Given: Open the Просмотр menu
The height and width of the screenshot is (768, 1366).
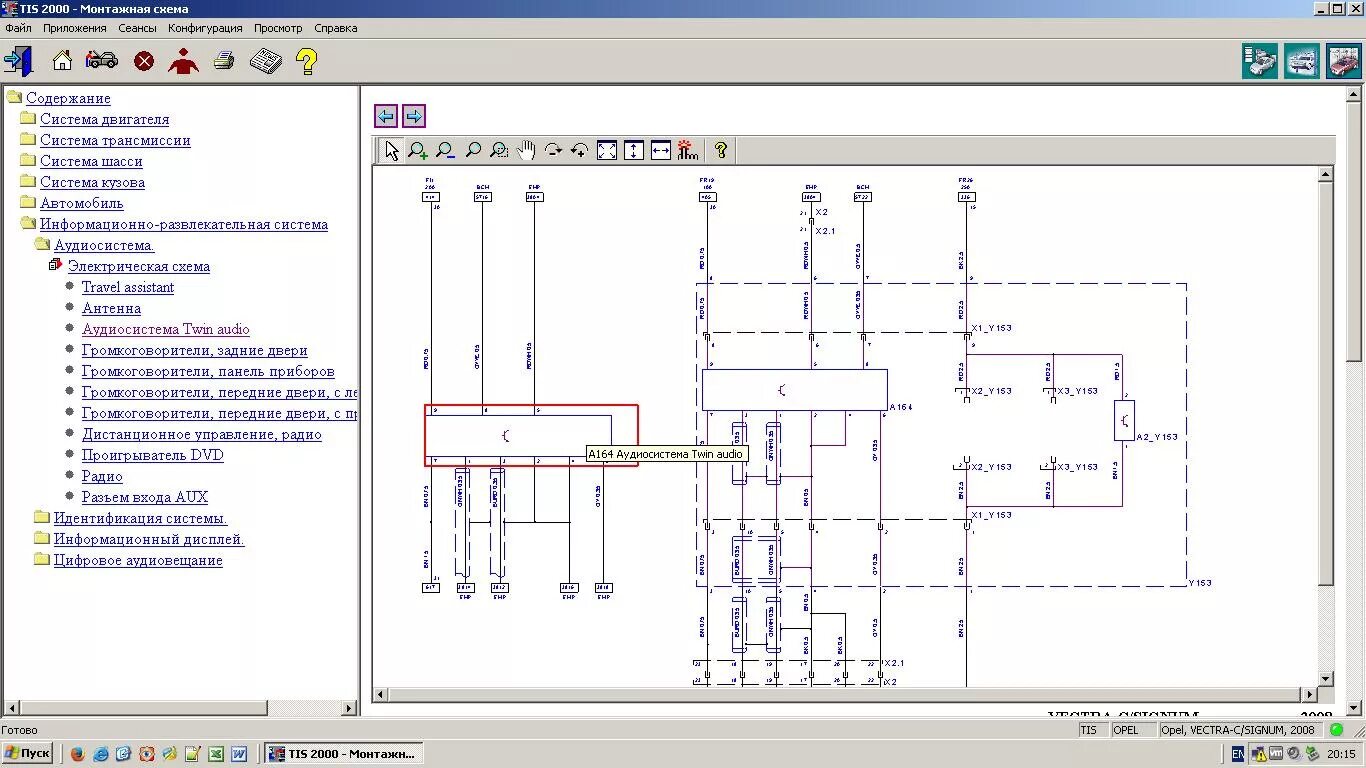Looking at the screenshot, I should point(278,28).
